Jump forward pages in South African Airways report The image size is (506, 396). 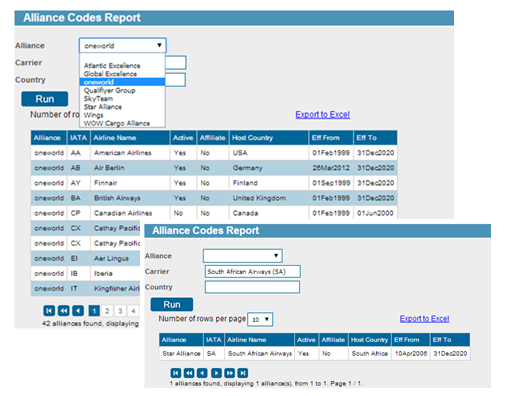point(230,373)
